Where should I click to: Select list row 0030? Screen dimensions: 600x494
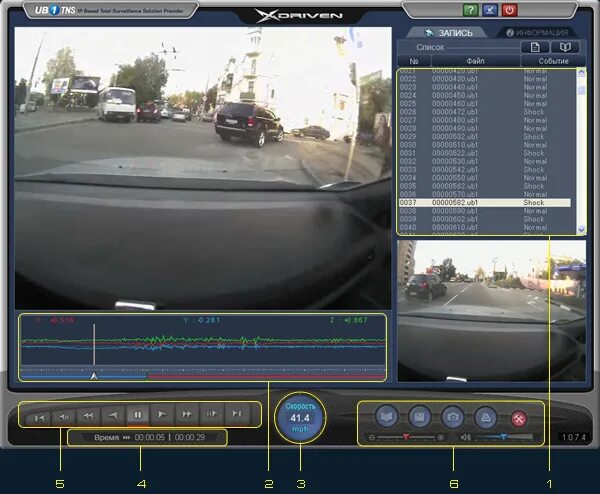coord(485,145)
